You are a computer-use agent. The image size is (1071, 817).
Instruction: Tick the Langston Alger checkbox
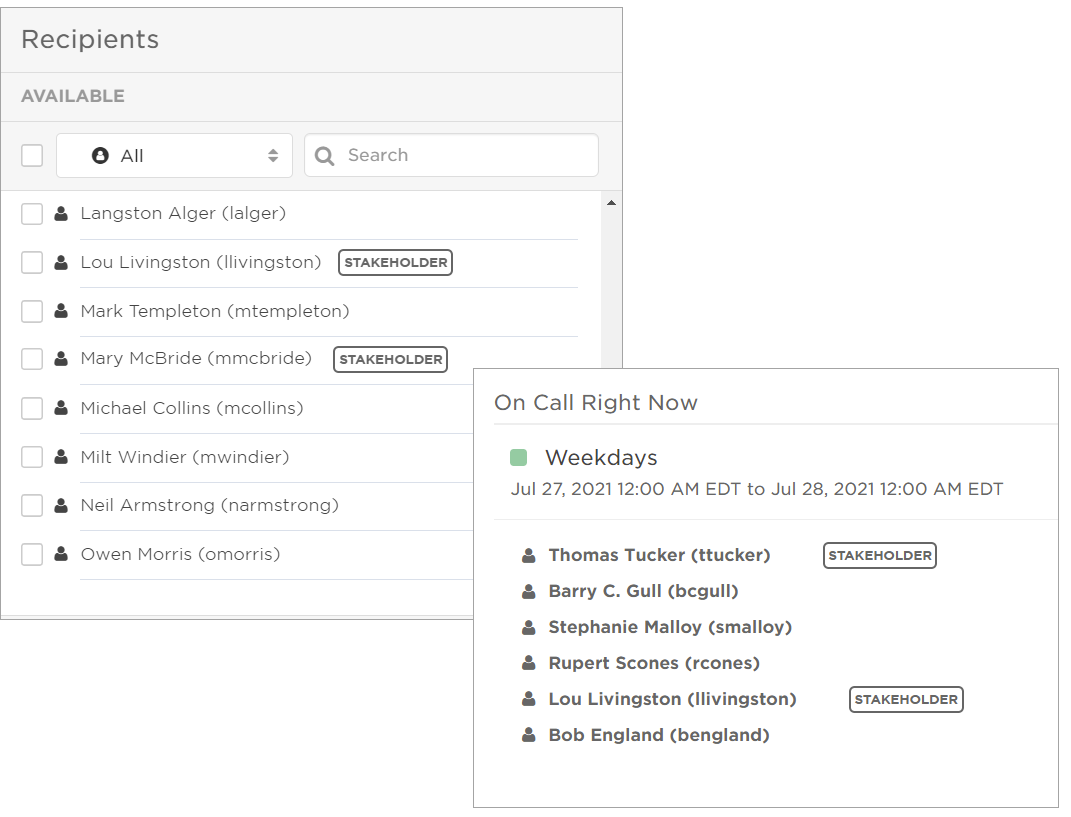click(x=32, y=214)
